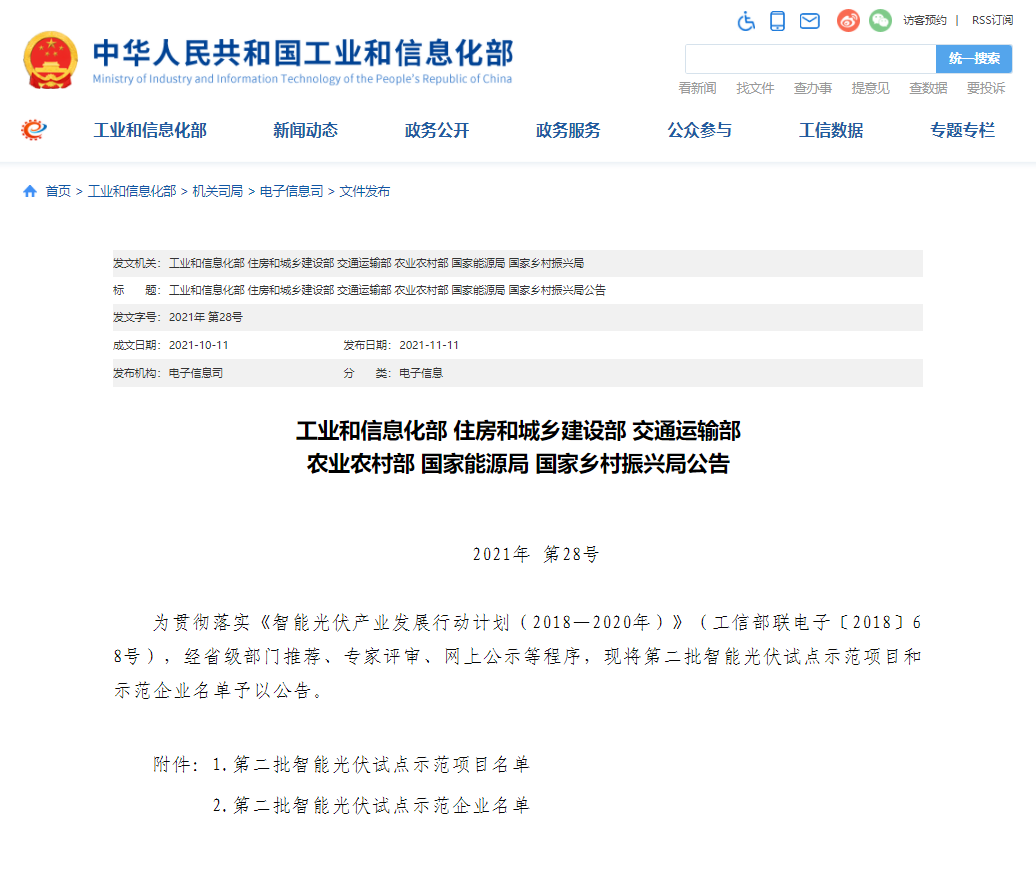This screenshot has width=1036, height=883.
Task: Click the accessibility wheelchair icon
Action: click(747, 21)
